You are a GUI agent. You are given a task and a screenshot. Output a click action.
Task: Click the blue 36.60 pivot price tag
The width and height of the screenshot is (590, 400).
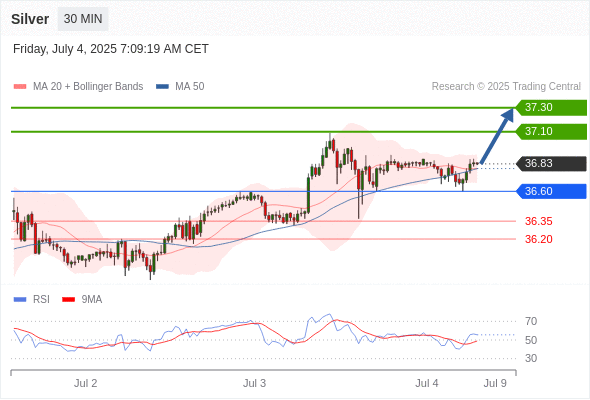pos(551,192)
